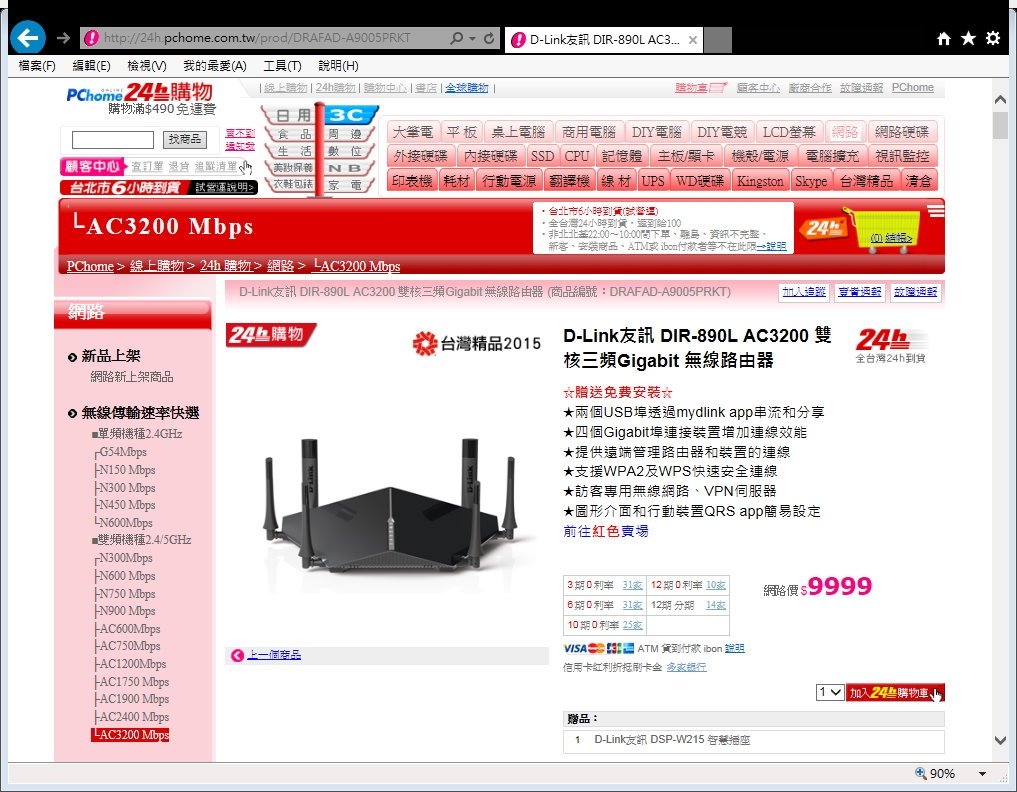Open the 編輯(E) menu
Screen dimensions: 1017x792
[91, 66]
